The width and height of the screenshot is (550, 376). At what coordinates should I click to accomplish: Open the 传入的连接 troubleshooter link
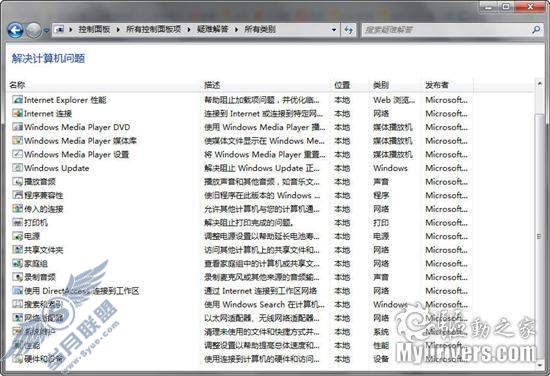coord(43,209)
